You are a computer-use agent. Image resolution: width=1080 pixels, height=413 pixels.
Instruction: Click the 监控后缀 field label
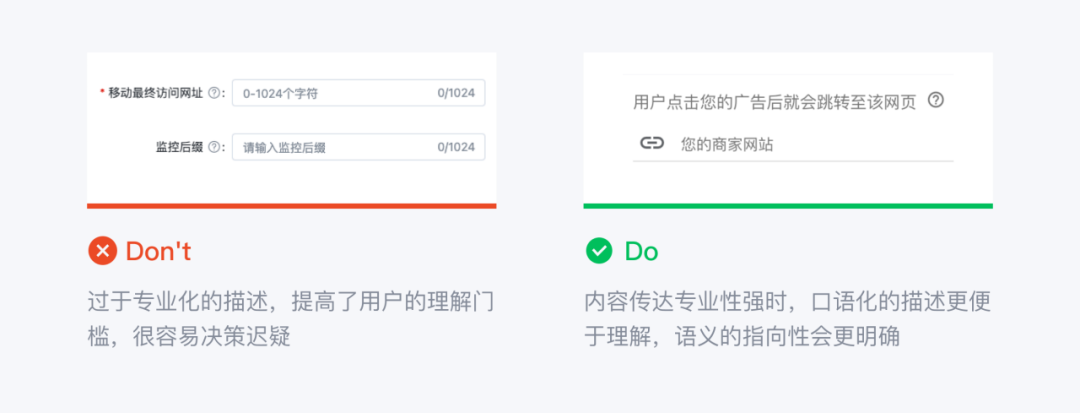(179, 147)
